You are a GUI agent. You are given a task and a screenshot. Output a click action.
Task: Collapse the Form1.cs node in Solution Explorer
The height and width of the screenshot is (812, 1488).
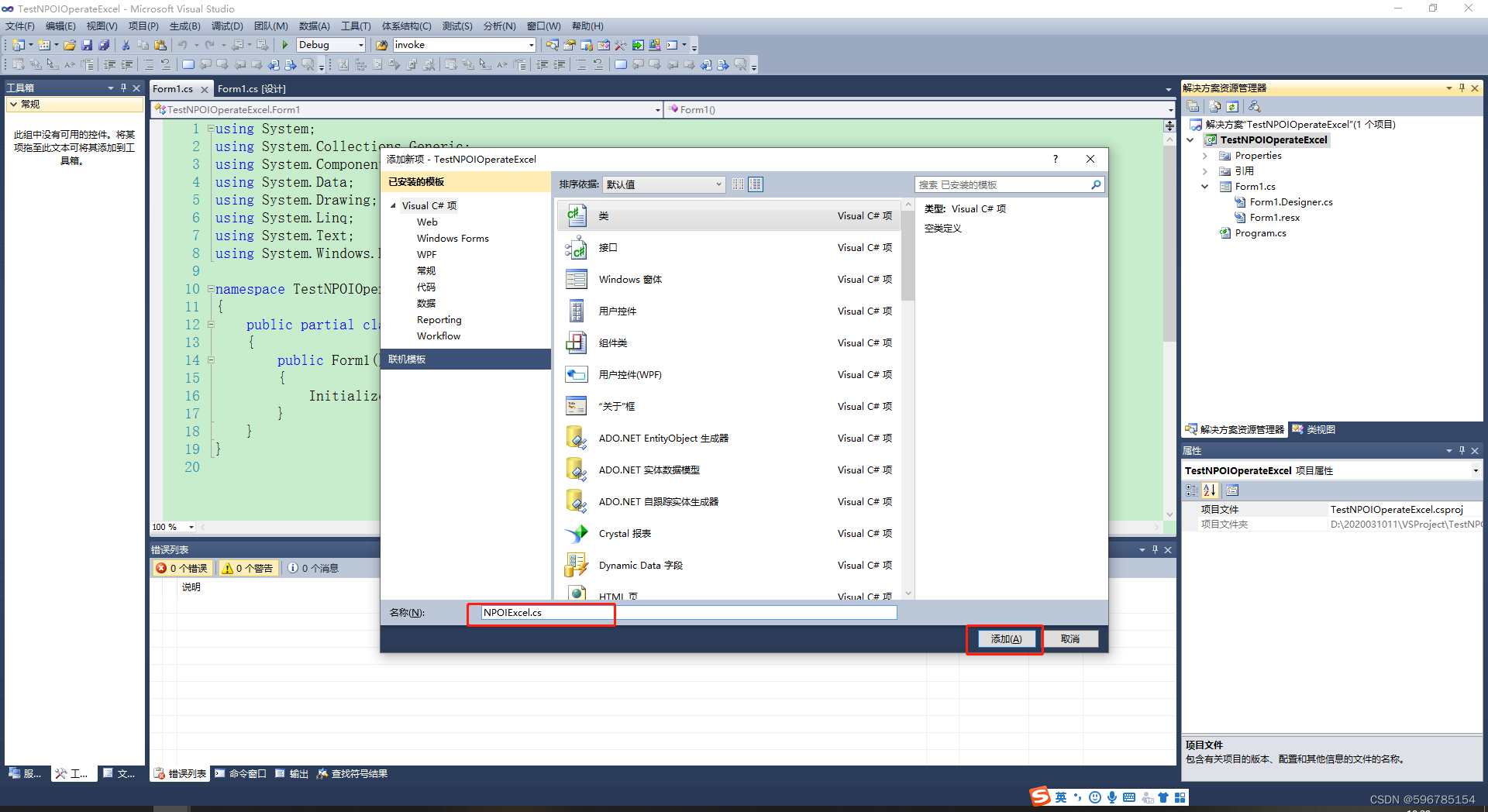tap(1205, 187)
